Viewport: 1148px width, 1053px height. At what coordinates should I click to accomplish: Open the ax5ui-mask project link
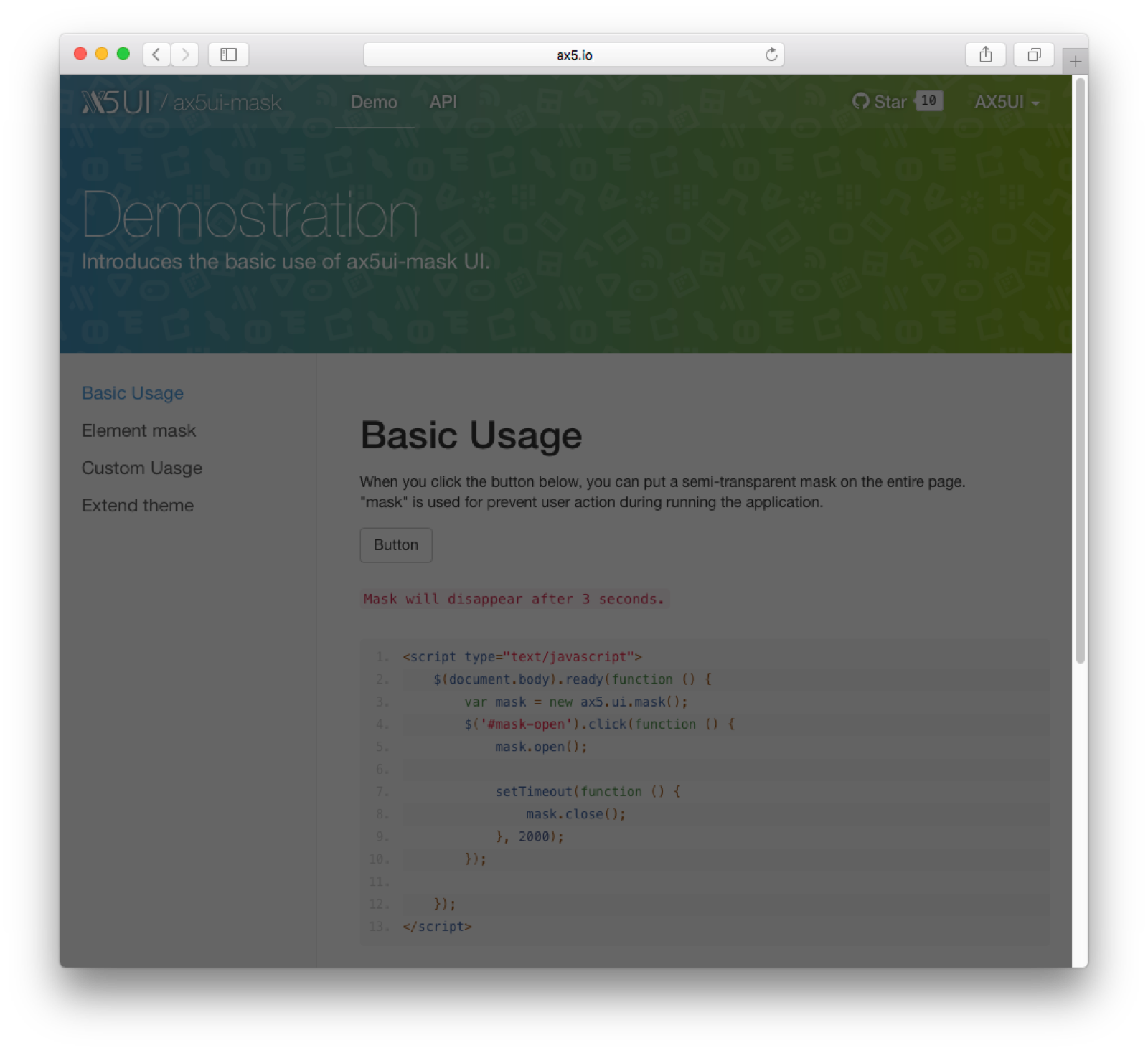pos(227,103)
